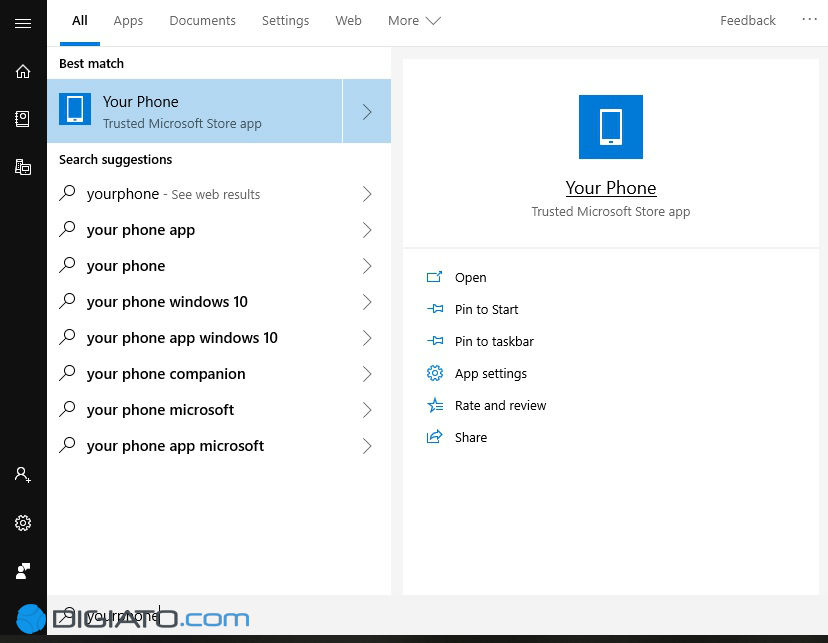Screen dimensions: 828x643
Task: Click 'your phone app windows 10' text
Action: coord(182,338)
